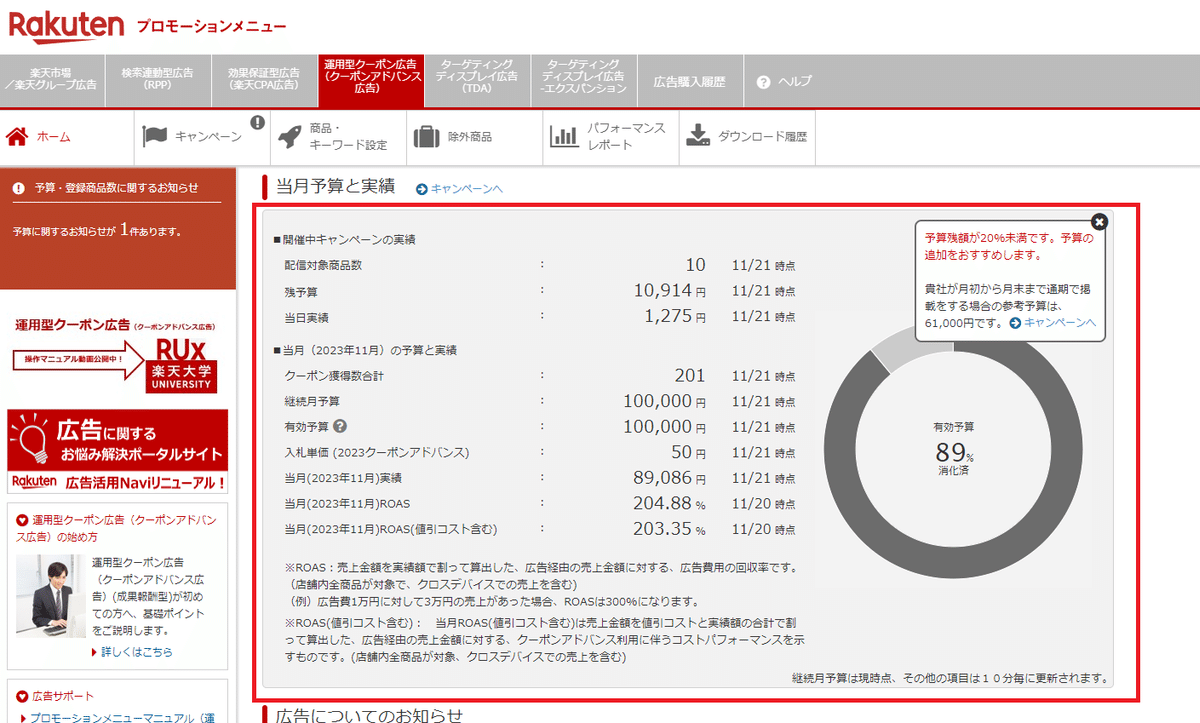Click the RUx 楽天大学 University logo
This screenshot has height=723, width=1200.
pyautogui.click(x=180, y=365)
